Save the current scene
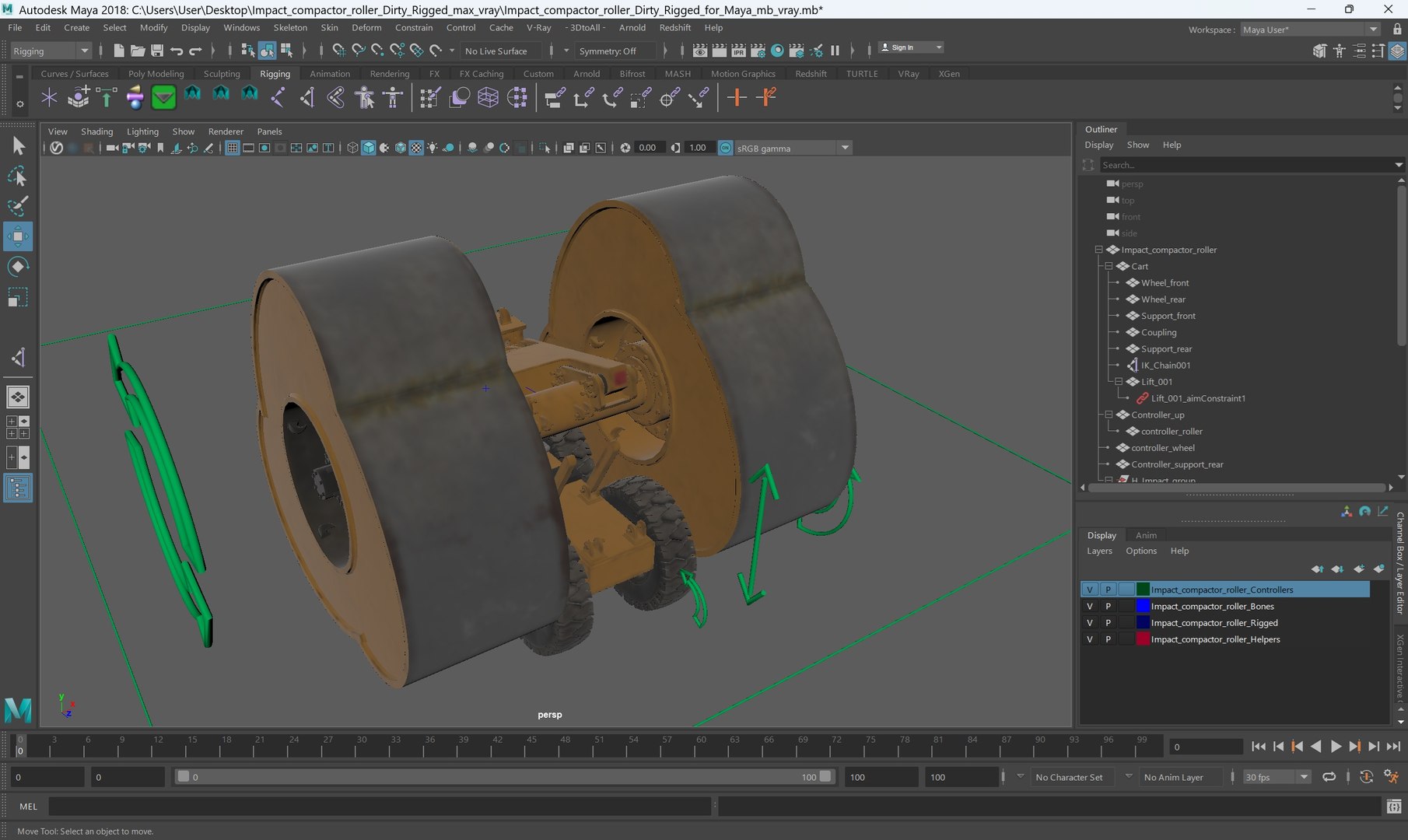Image resolution: width=1408 pixels, height=840 pixels. (x=157, y=51)
